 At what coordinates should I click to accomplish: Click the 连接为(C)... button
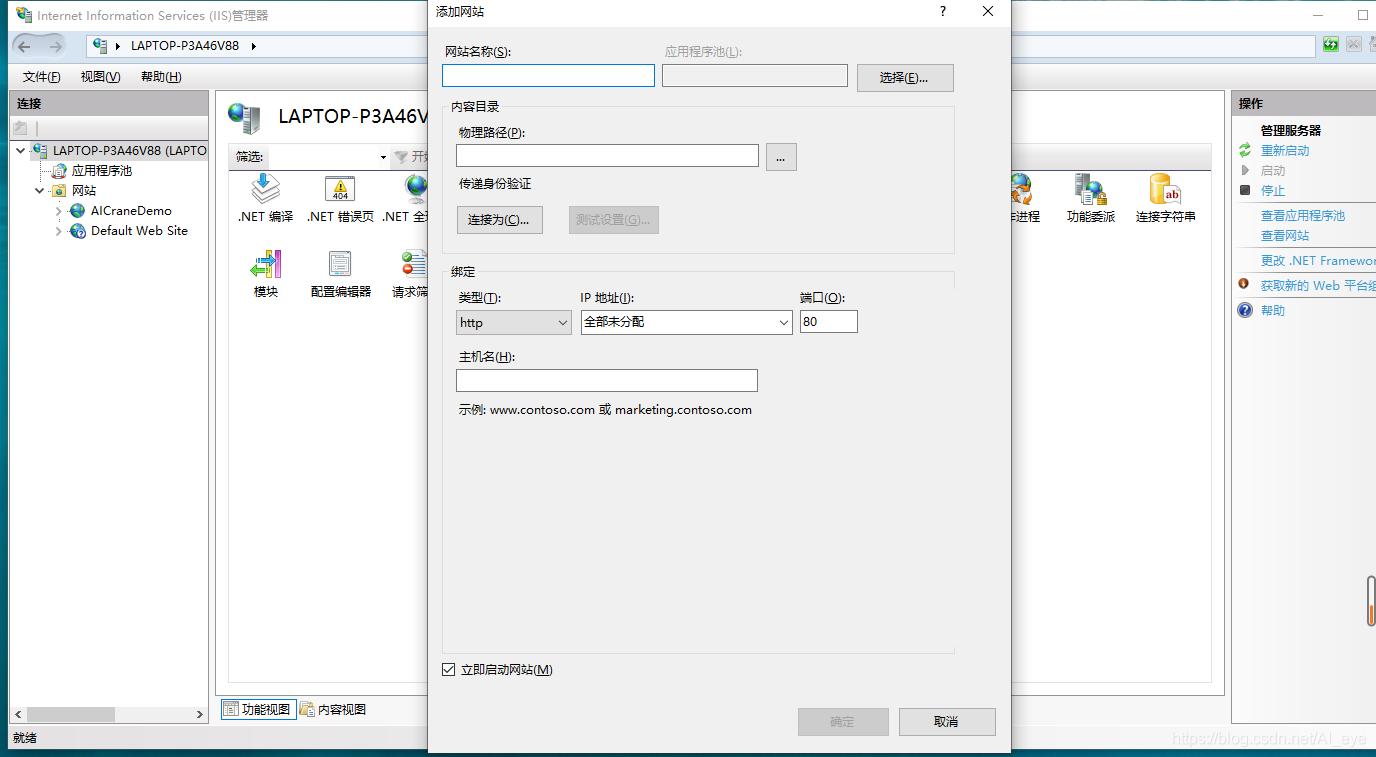pyautogui.click(x=499, y=220)
